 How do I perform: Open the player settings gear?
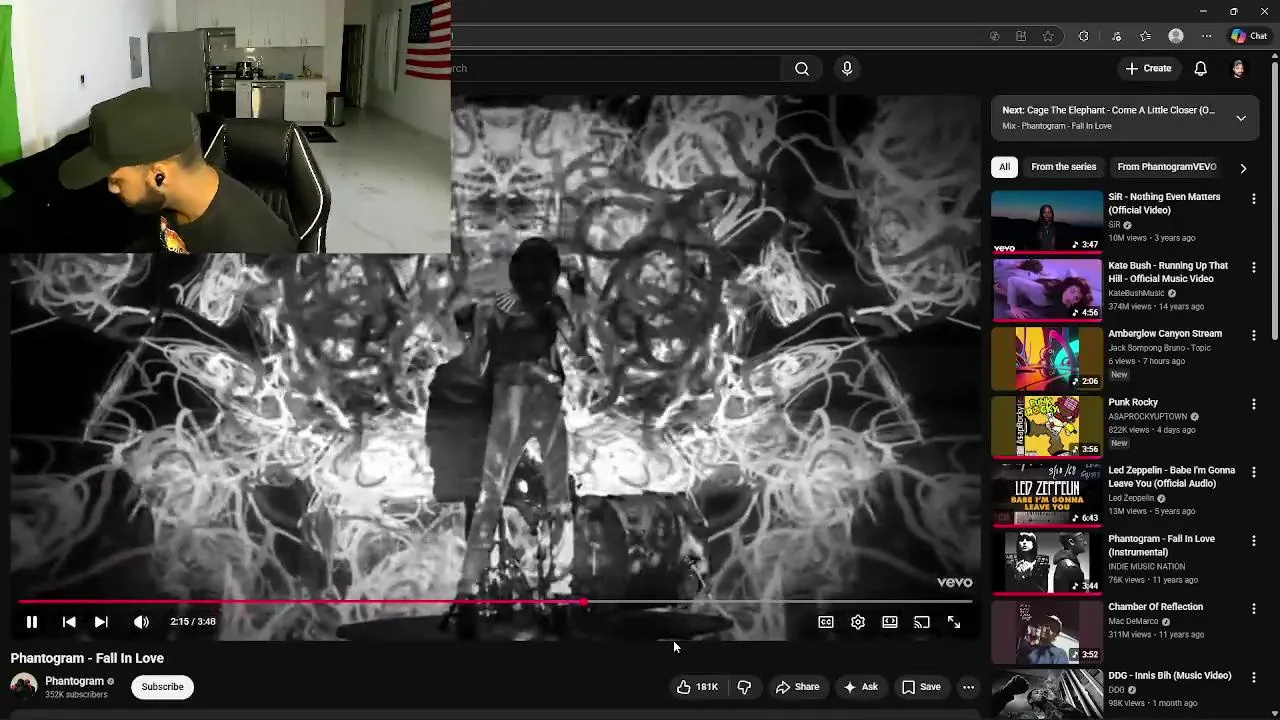click(x=858, y=622)
